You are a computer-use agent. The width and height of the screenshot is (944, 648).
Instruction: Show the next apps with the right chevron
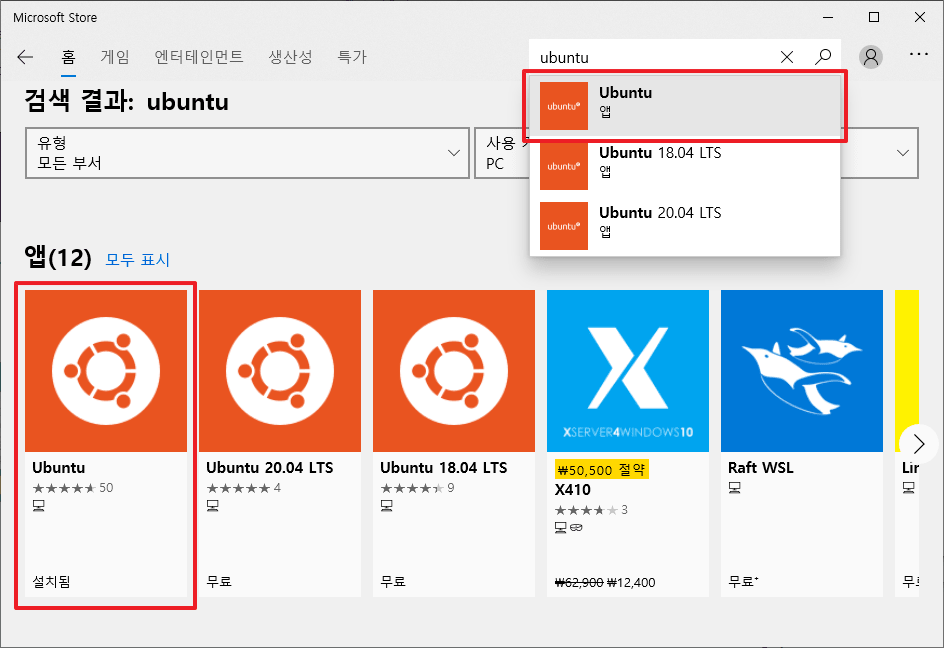918,444
